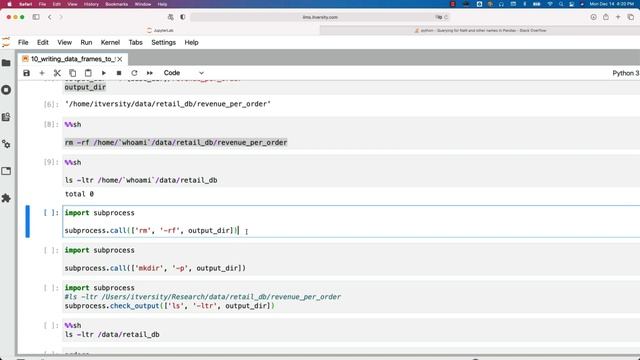Viewport: 640px width, 360px height.
Task: Click the cell with ls -ltr /home/`whoami`/data/retail_db
Action: [351, 171]
